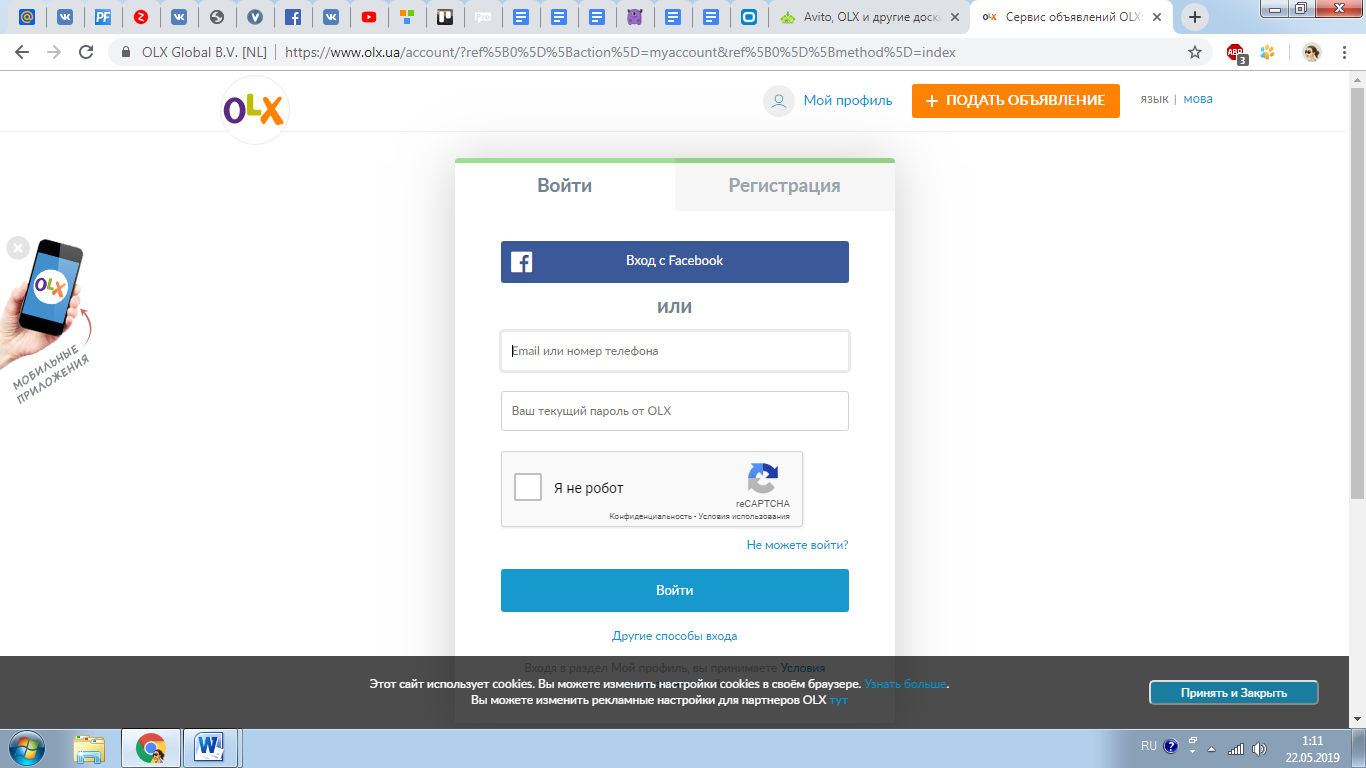This screenshot has width=1366, height=768.
Task: Click the padlock site info icon
Action: (126, 52)
